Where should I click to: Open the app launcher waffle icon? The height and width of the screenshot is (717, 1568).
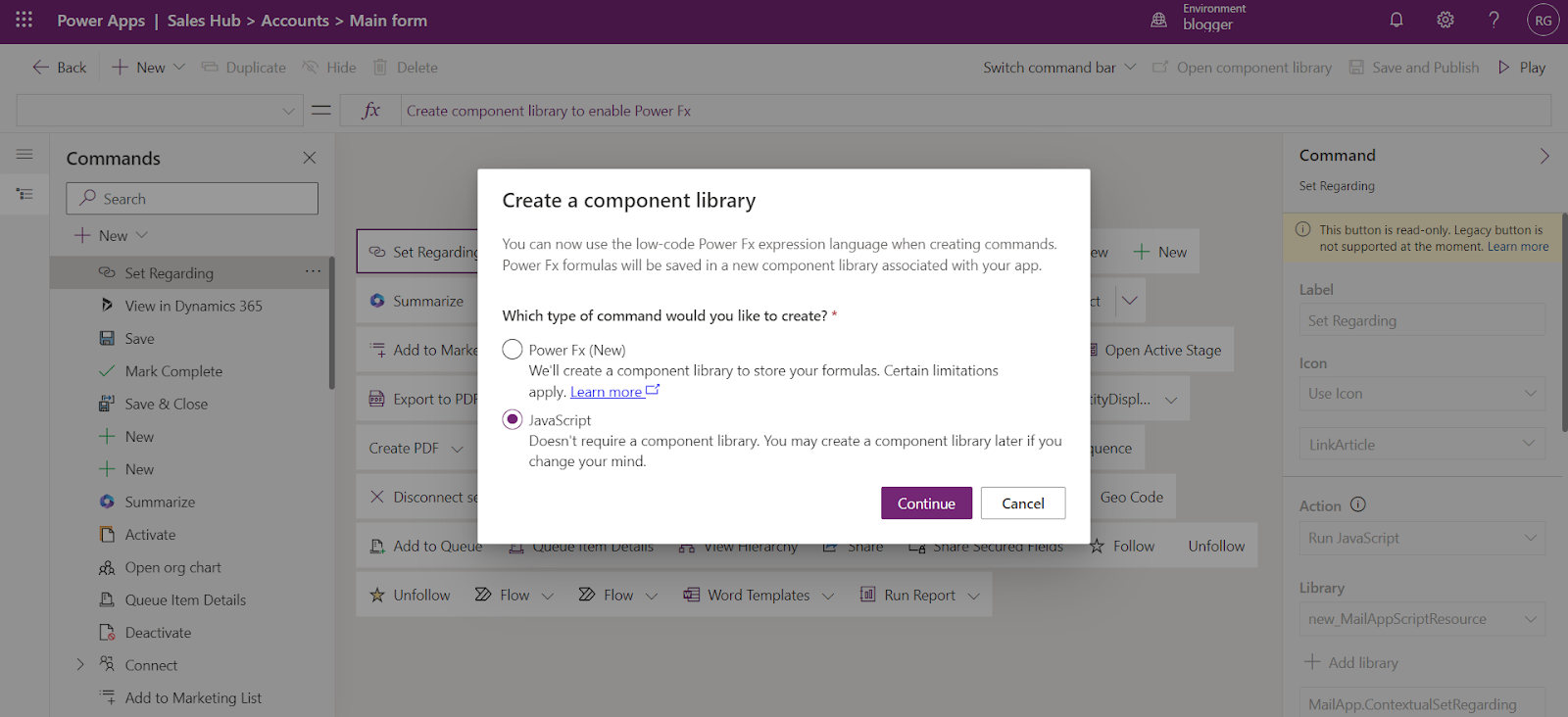24,20
